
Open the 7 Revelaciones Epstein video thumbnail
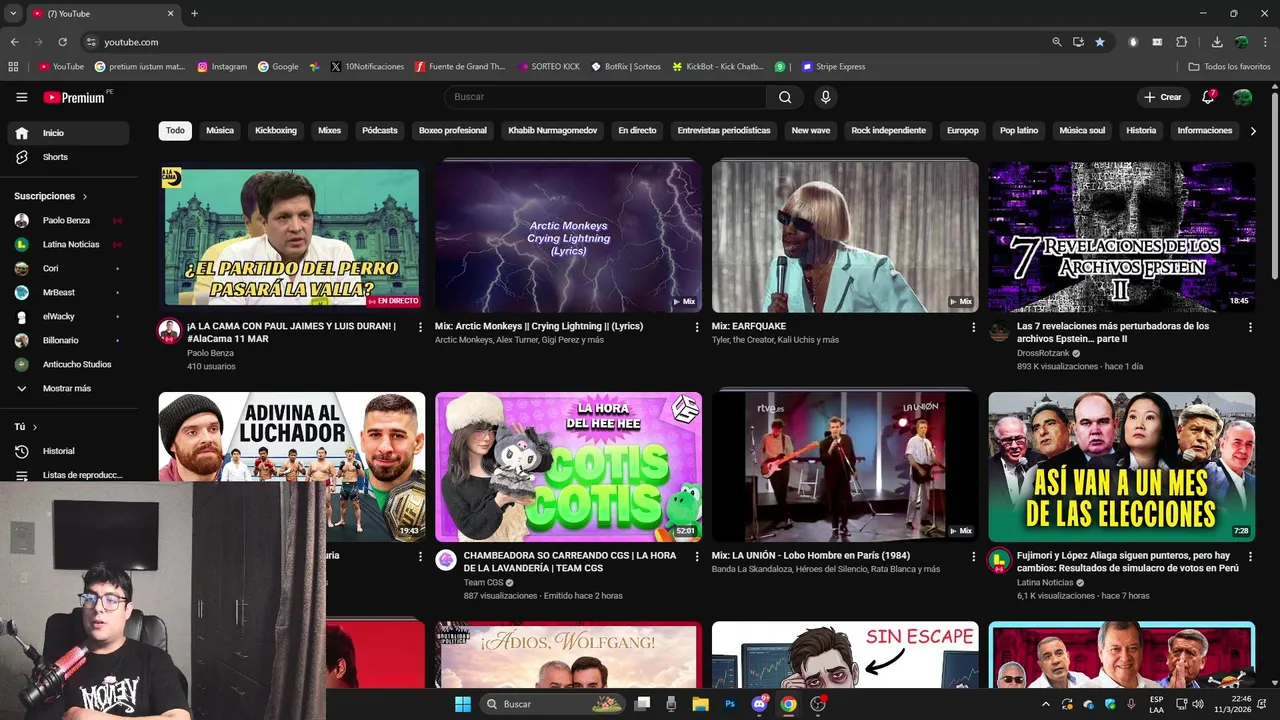click(x=1122, y=237)
